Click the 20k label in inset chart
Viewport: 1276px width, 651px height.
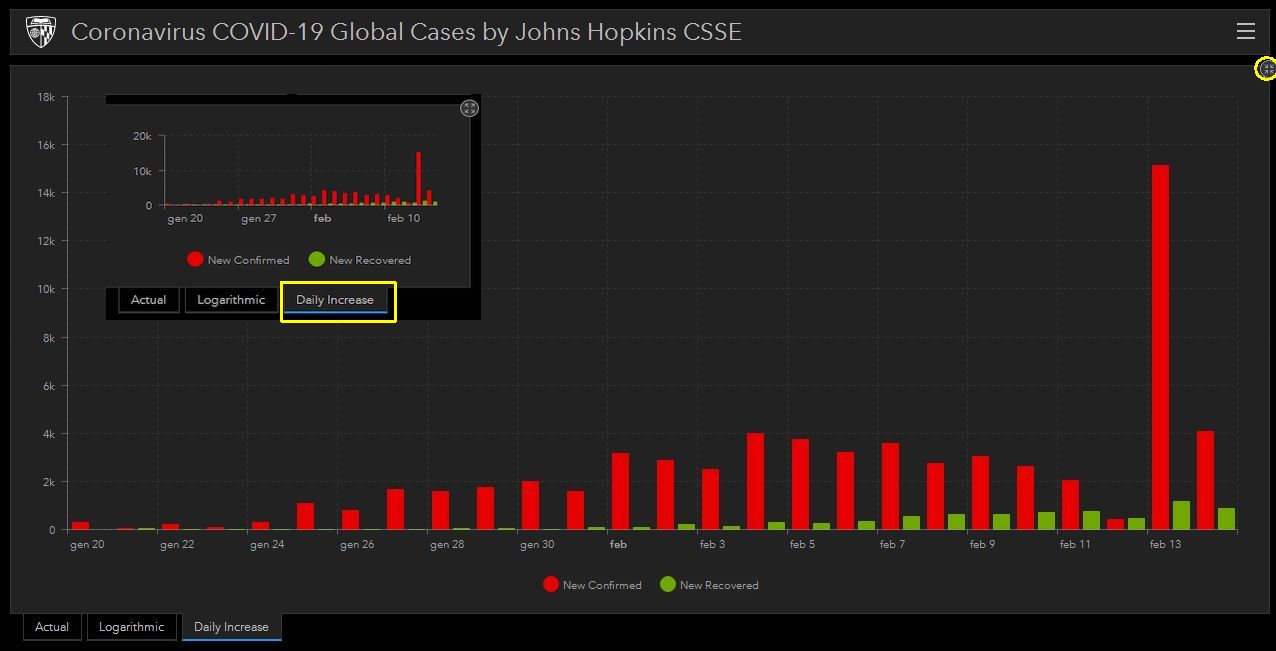pyautogui.click(x=142, y=136)
